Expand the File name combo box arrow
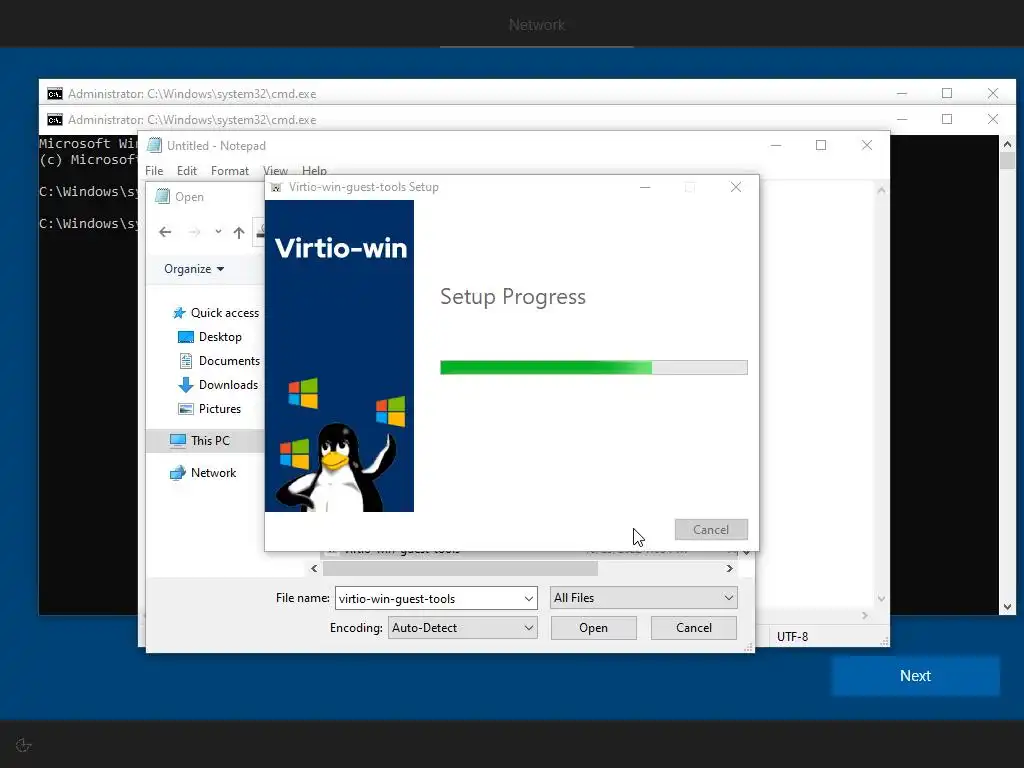Image resolution: width=1024 pixels, height=768 pixels. click(x=528, y=598)
